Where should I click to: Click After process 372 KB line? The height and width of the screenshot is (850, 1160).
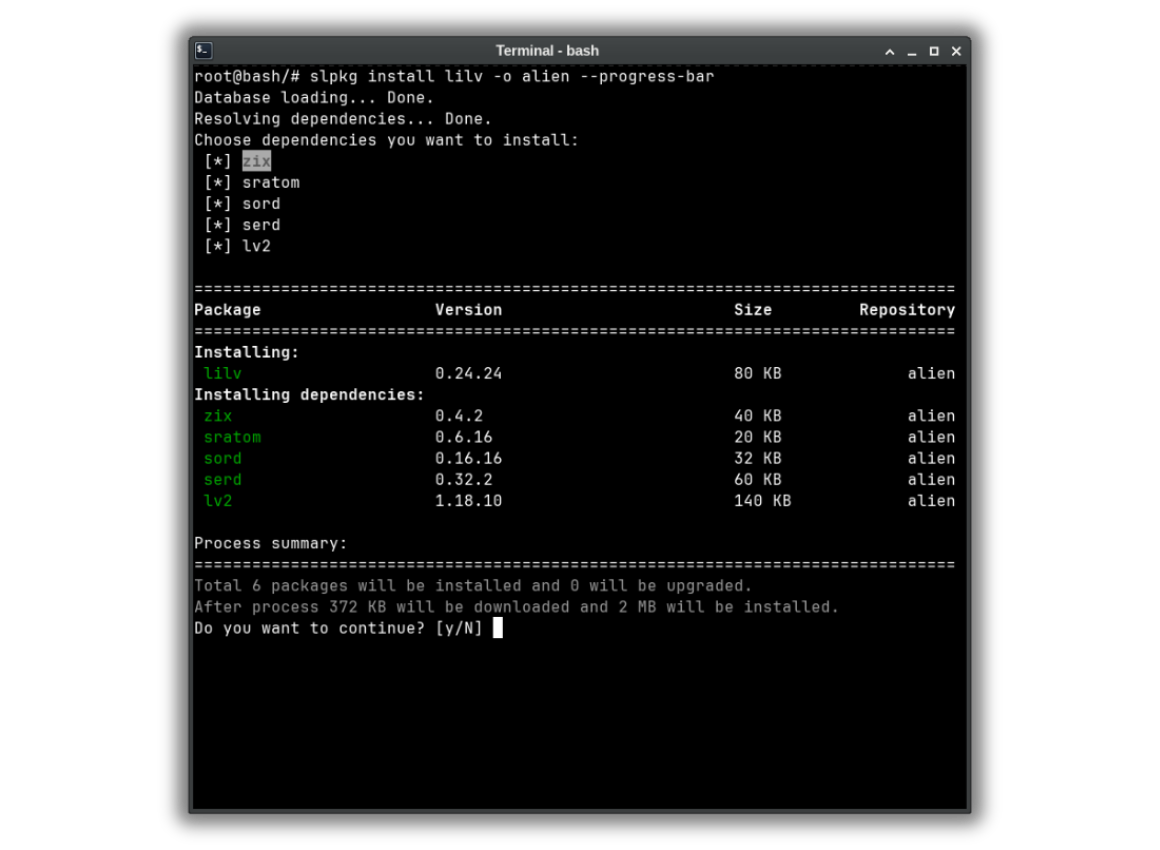tap(516, 607)
